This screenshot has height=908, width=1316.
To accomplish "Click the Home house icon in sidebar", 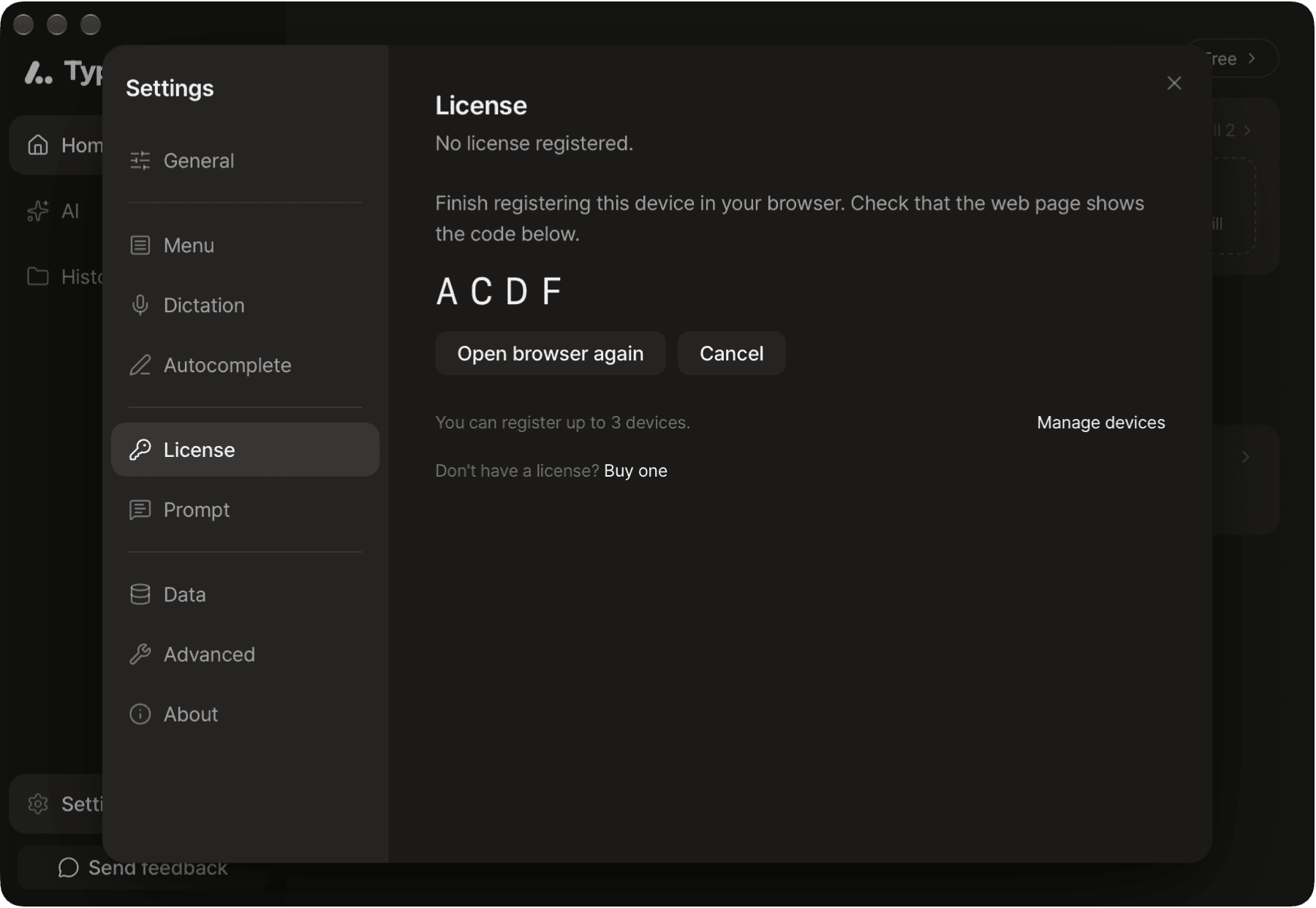I will click(38, 145).
